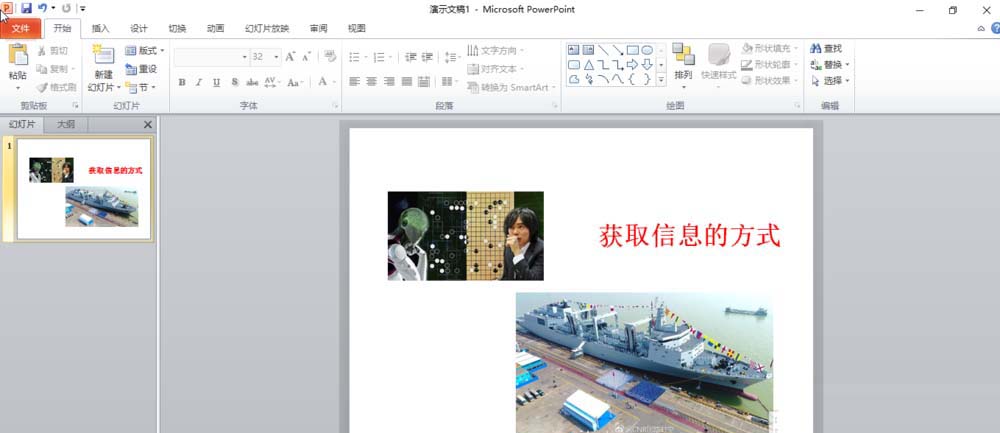Switch to the Outline (大纲) pane tab

point(66,124)
